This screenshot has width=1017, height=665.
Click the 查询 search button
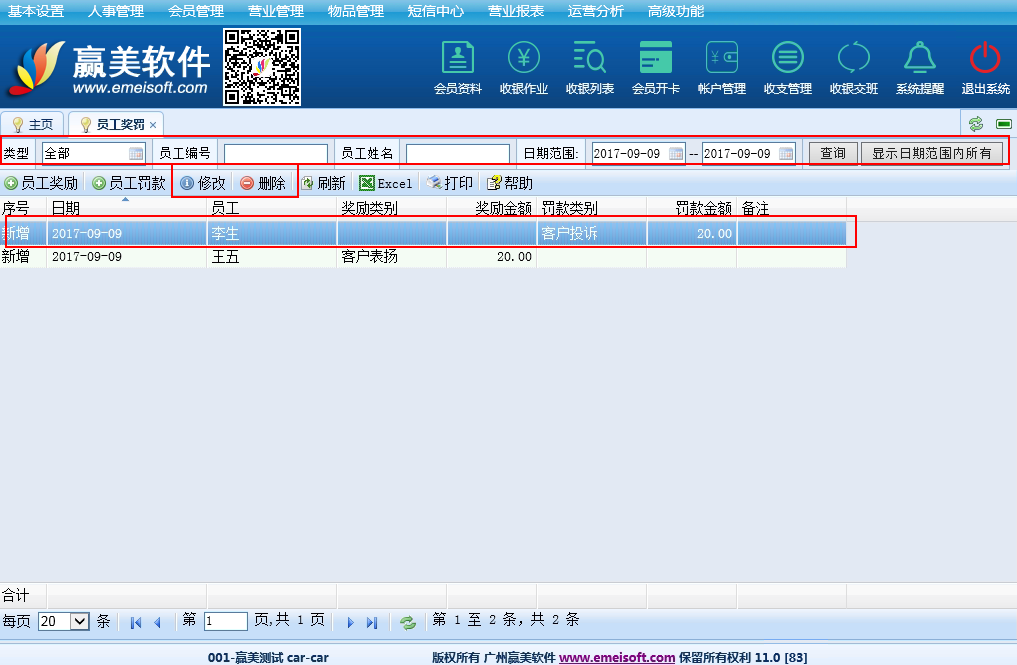(832, 153)
